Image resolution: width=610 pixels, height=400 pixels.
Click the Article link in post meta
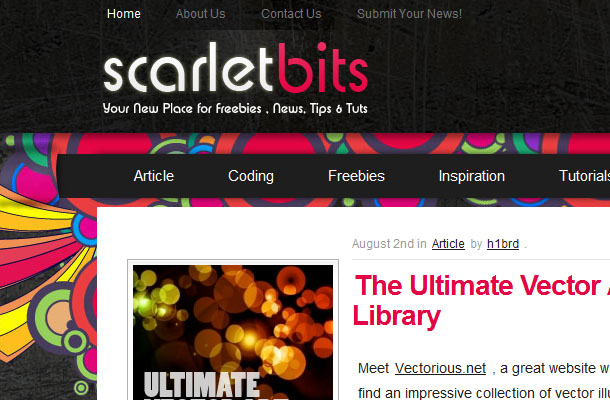pyautogui.click(x=448, y=244)
